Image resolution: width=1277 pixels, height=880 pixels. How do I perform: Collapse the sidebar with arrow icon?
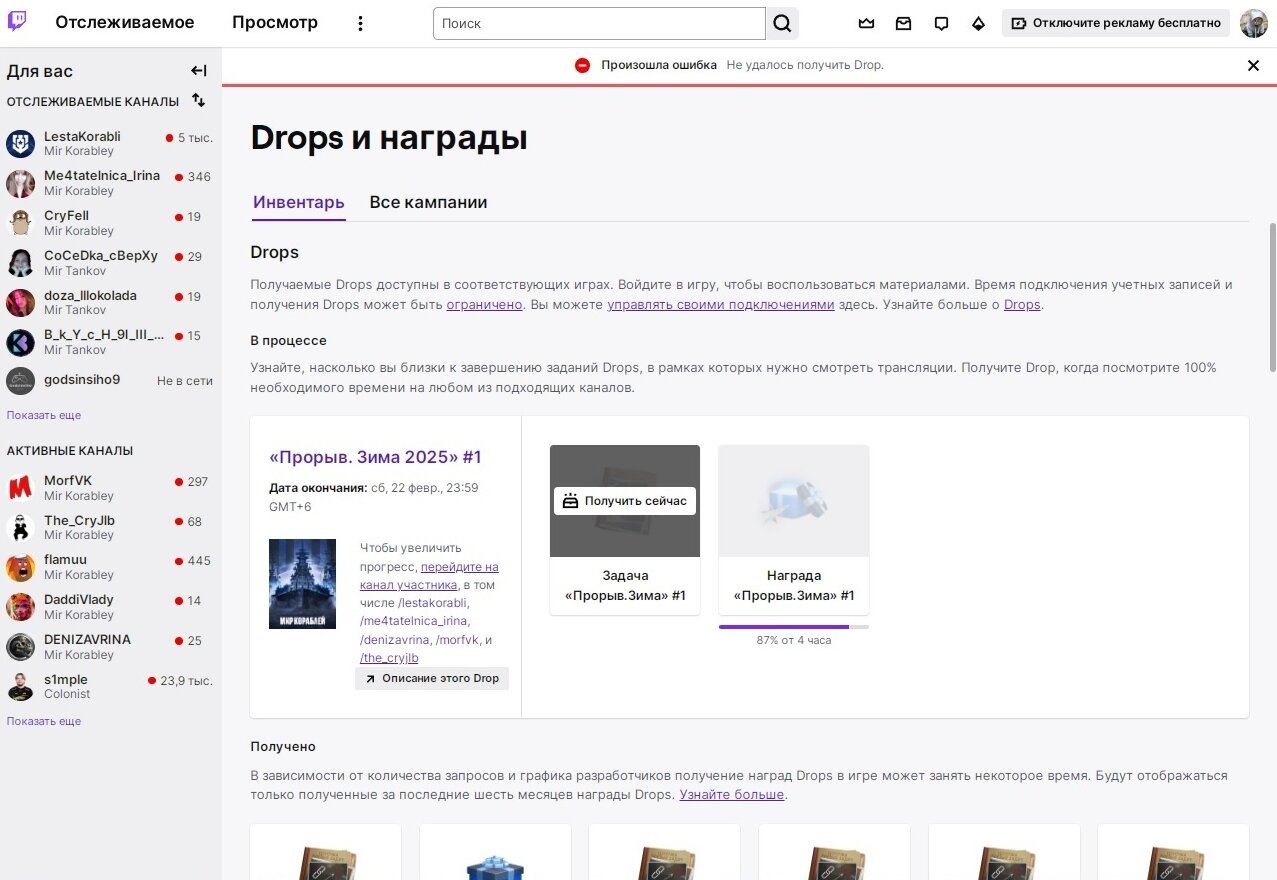click(x=199, y=71)
